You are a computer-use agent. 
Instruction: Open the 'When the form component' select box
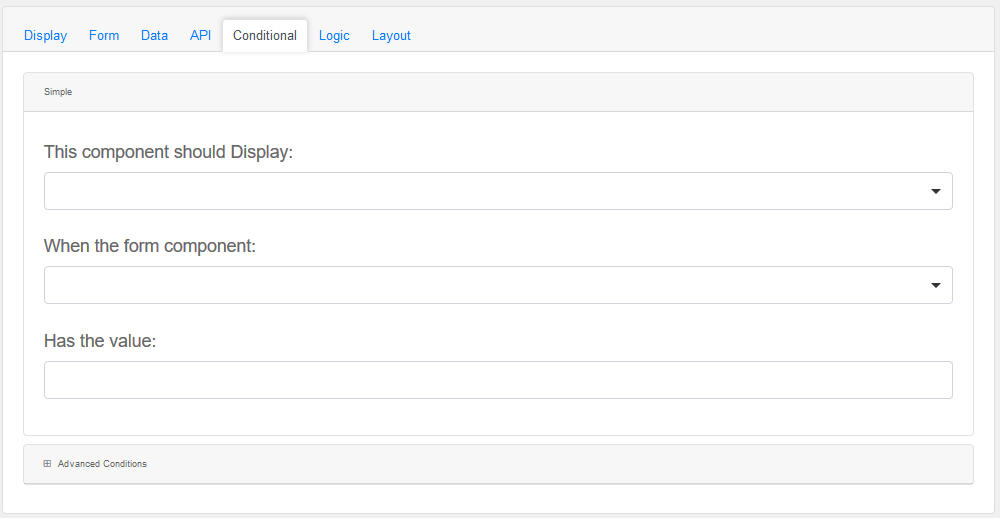pos(480,285)
